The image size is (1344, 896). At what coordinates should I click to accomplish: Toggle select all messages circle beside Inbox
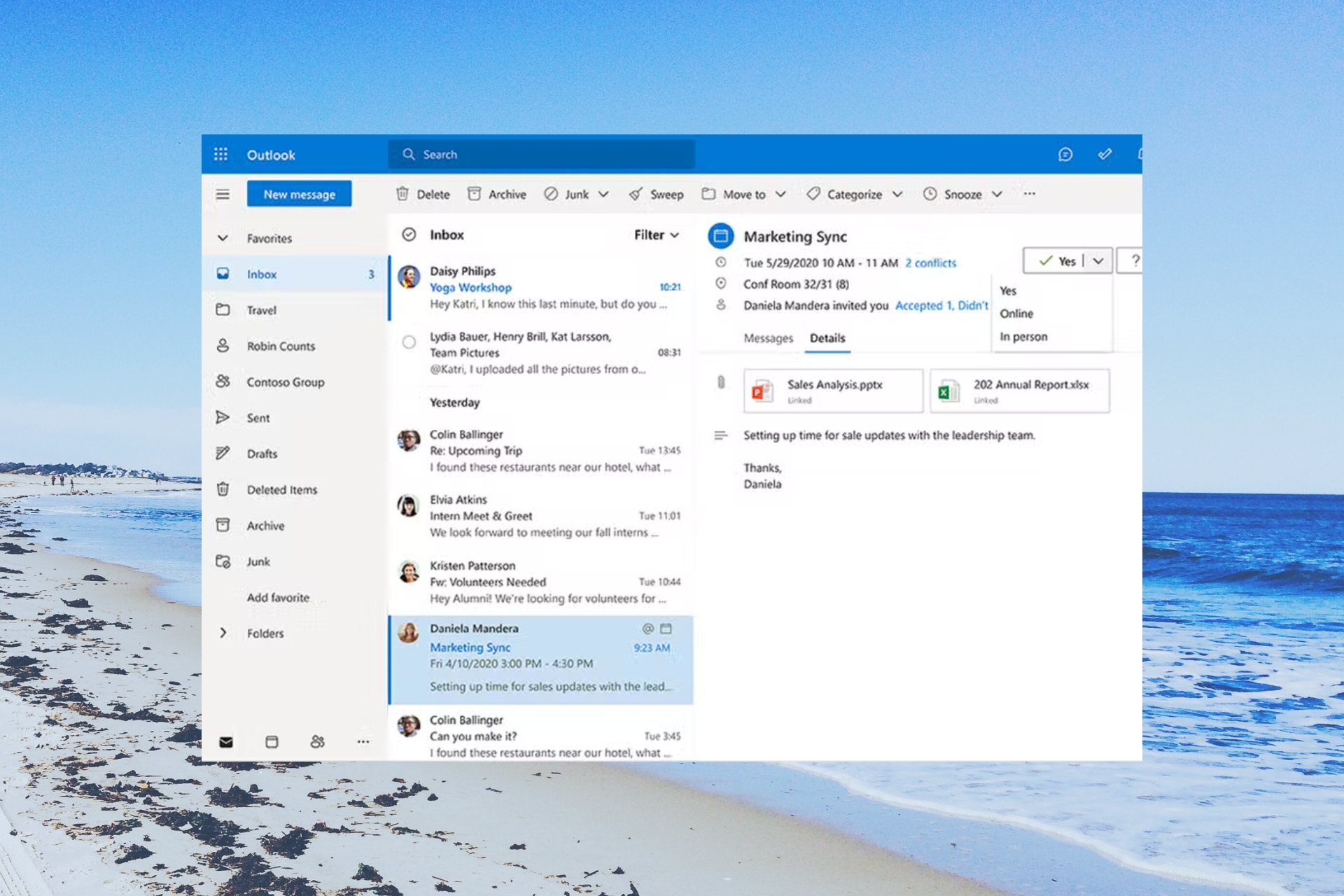pyautogui.click(x=409, y=235)
